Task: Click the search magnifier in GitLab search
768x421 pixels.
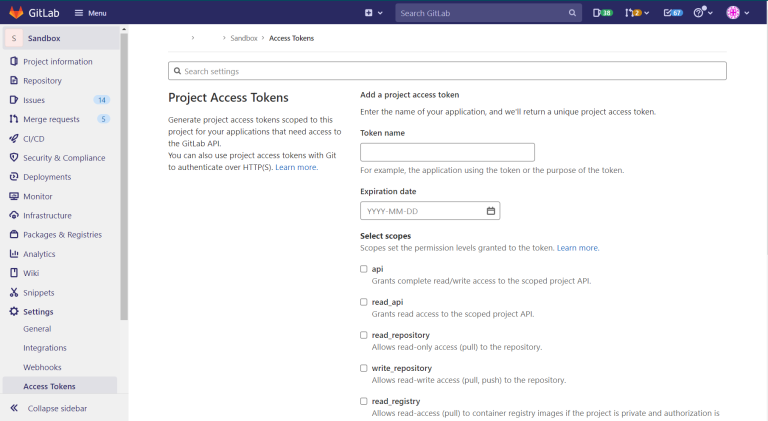Action: click(x=572, y=13)
